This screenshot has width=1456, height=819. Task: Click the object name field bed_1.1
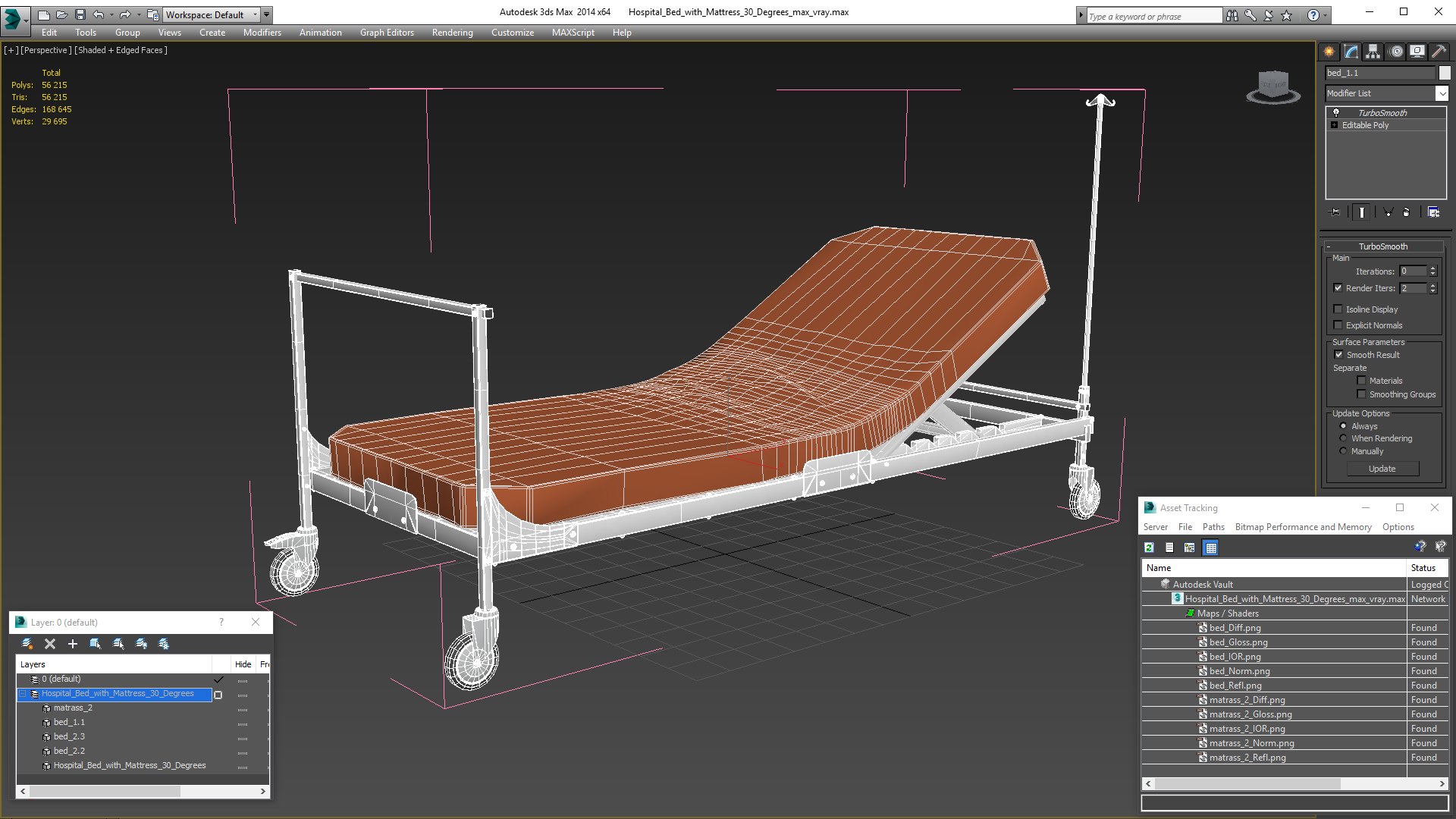1380,73
